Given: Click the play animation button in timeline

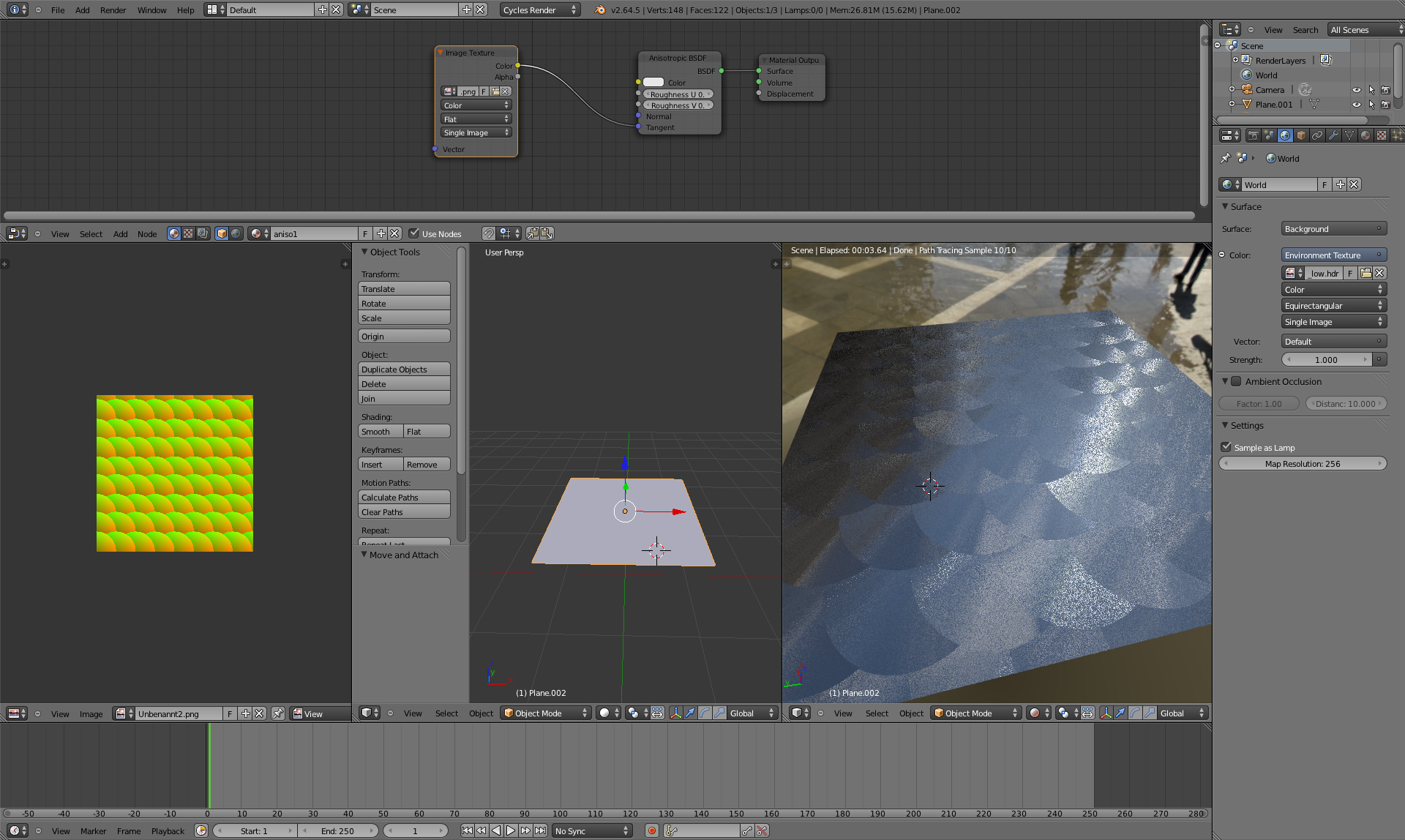Looking at the screenshot, I should click(511, 830).
